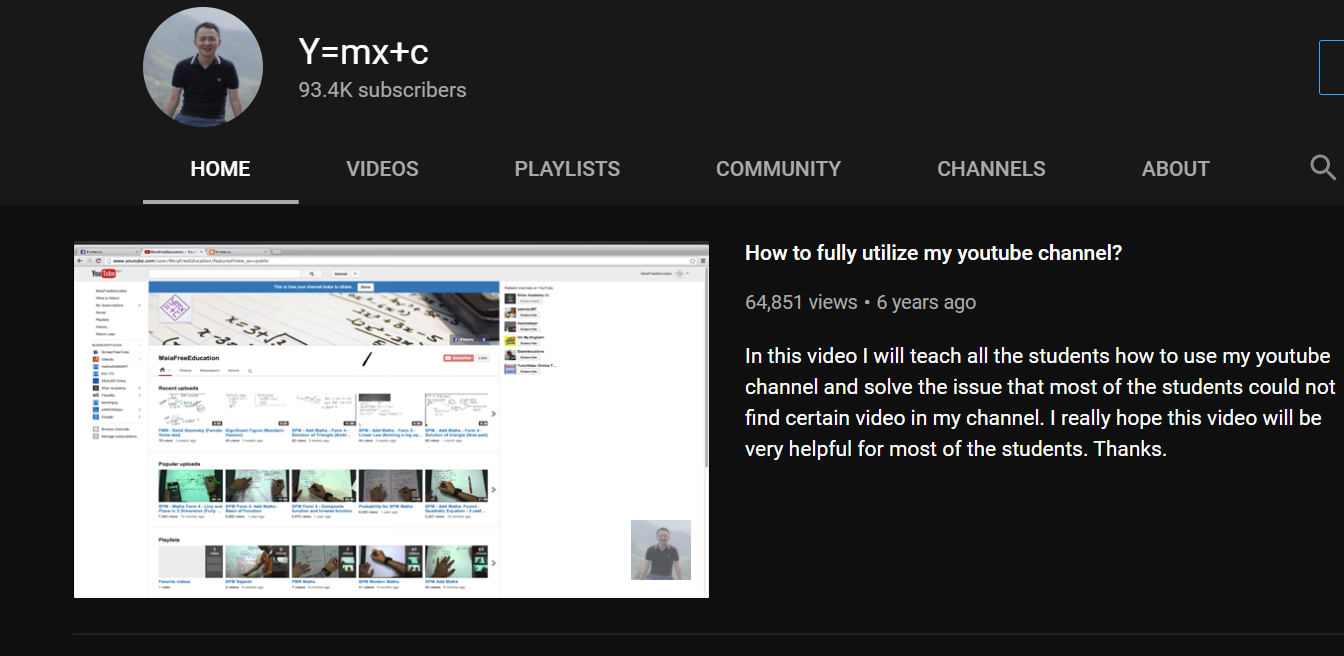Image resolution: width=1344 pixels, height=656 pixels.
Task: Select the COMMUNITY tab
Action: [x=778, y=169]
